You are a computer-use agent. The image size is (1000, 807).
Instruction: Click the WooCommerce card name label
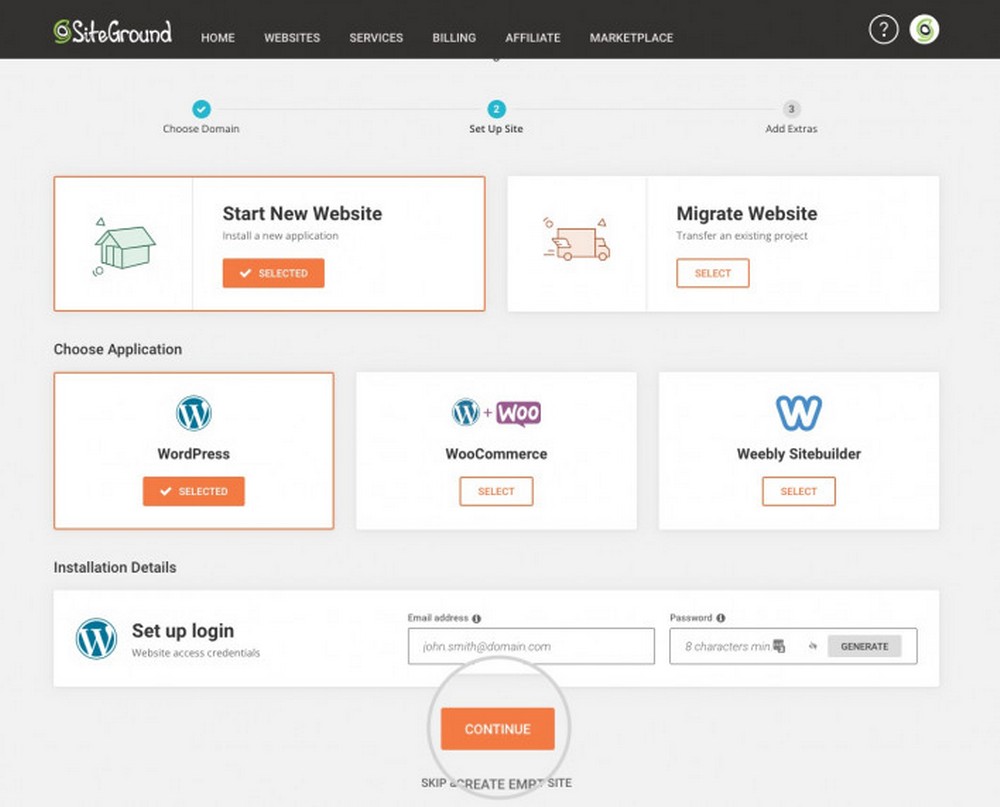[x=496, y=454]
